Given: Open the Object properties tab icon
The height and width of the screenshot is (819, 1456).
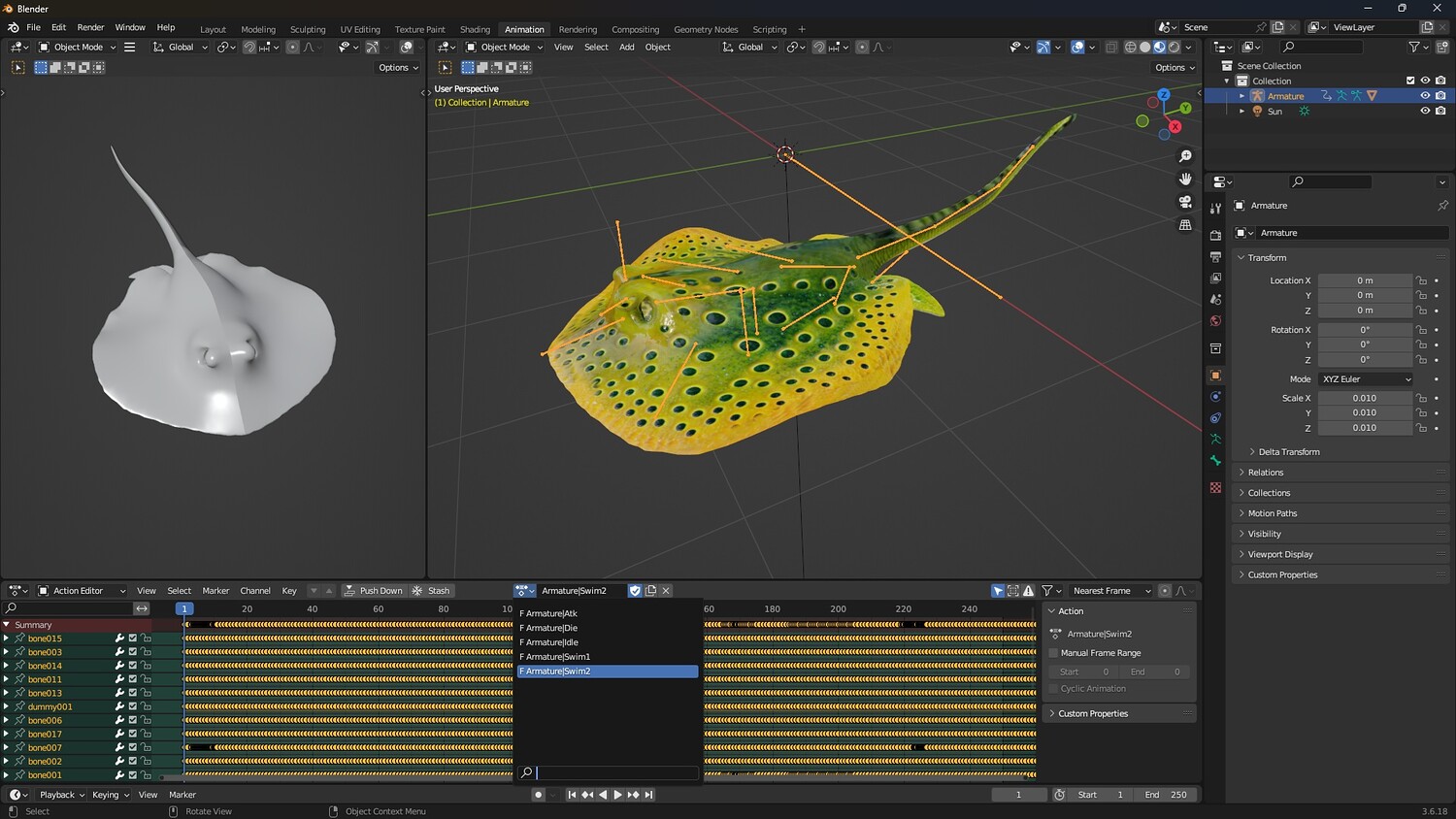Looking at the screenshot, I should pos(1215,376).
